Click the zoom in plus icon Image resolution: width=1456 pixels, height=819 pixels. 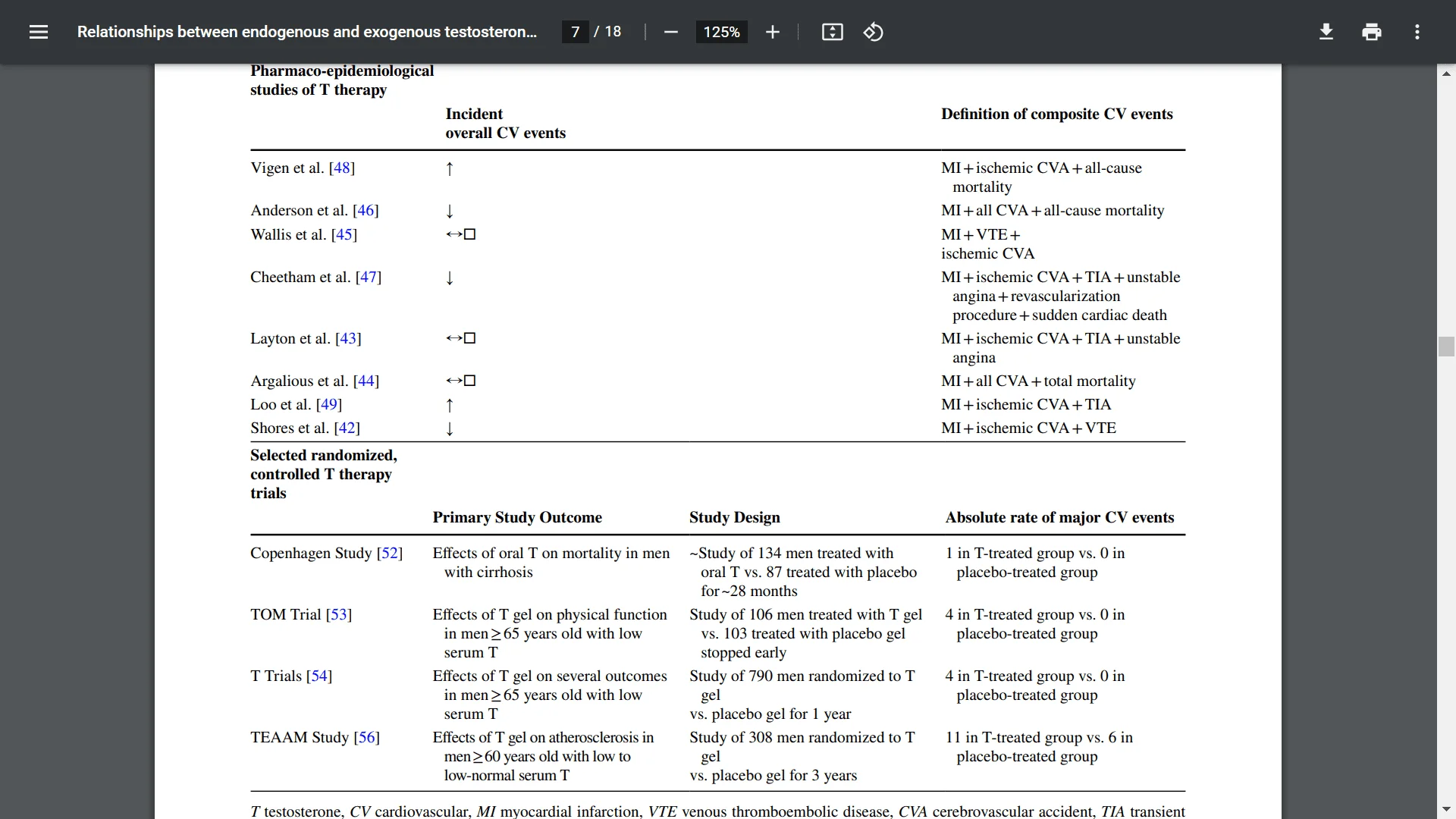pyautogui.click(x=772, y=32)
